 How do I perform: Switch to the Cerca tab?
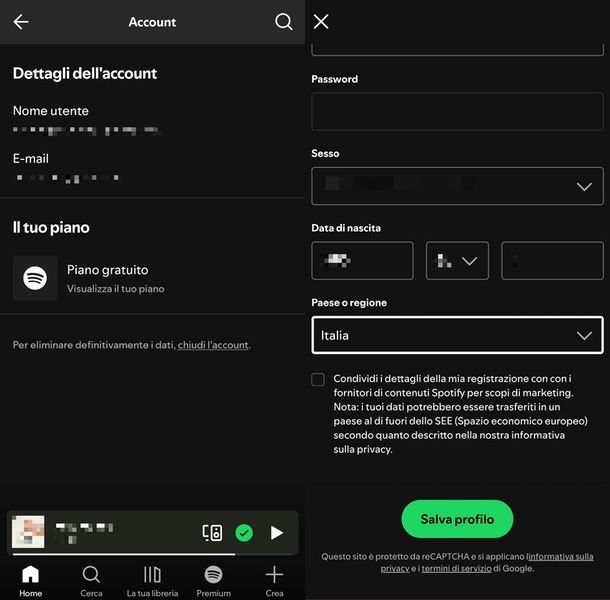point(91,581)
